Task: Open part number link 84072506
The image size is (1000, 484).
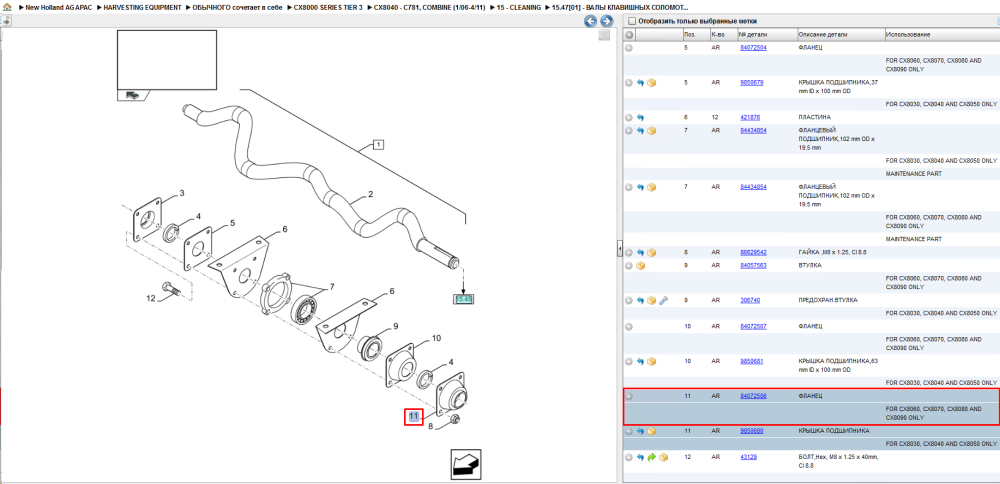Action: click(753, 396)
